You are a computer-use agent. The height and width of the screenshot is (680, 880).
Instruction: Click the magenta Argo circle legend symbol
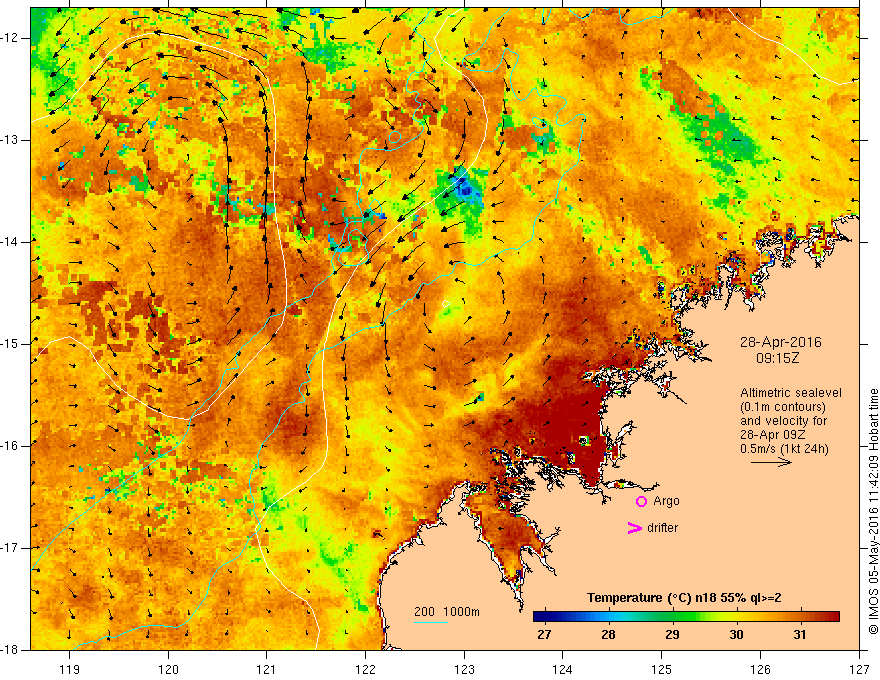coord(641,501)
